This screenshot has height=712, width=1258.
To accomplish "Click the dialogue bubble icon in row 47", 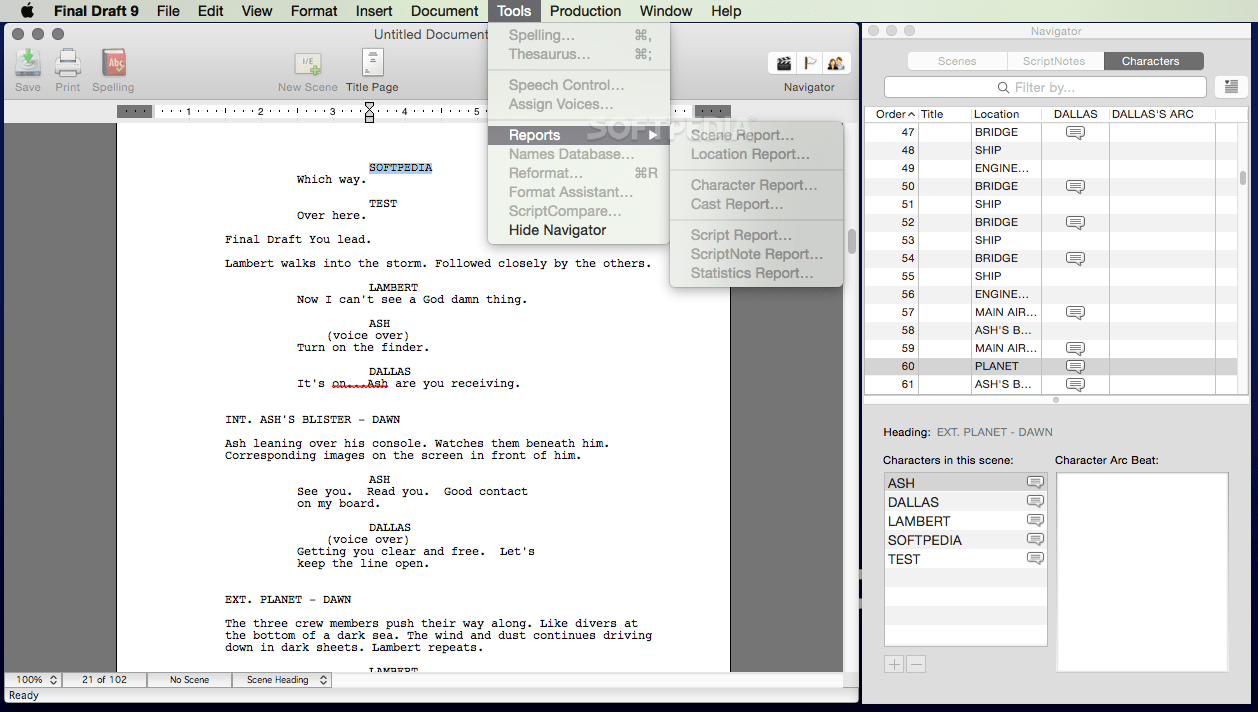I will (1075, 132).
